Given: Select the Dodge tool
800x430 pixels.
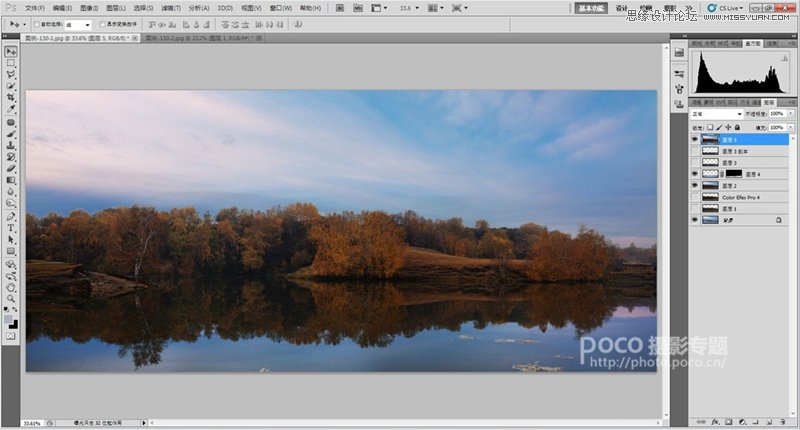Looking at the screenshot, I should pyautogui.click(x=11, y=203).
